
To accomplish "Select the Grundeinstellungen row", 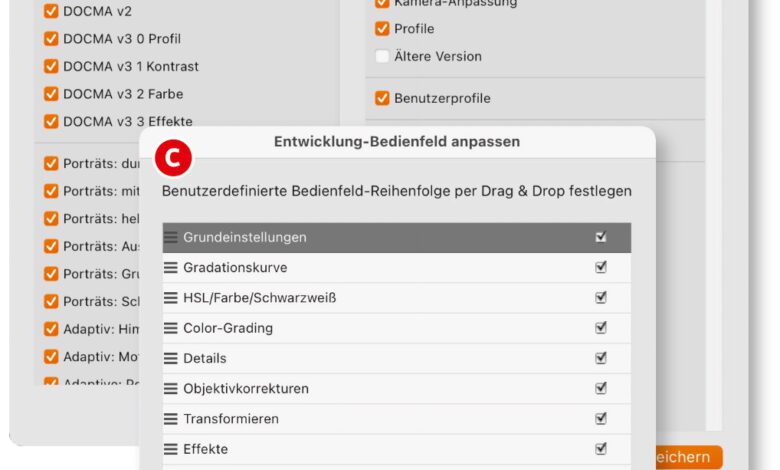I will (x=380, y=238).
